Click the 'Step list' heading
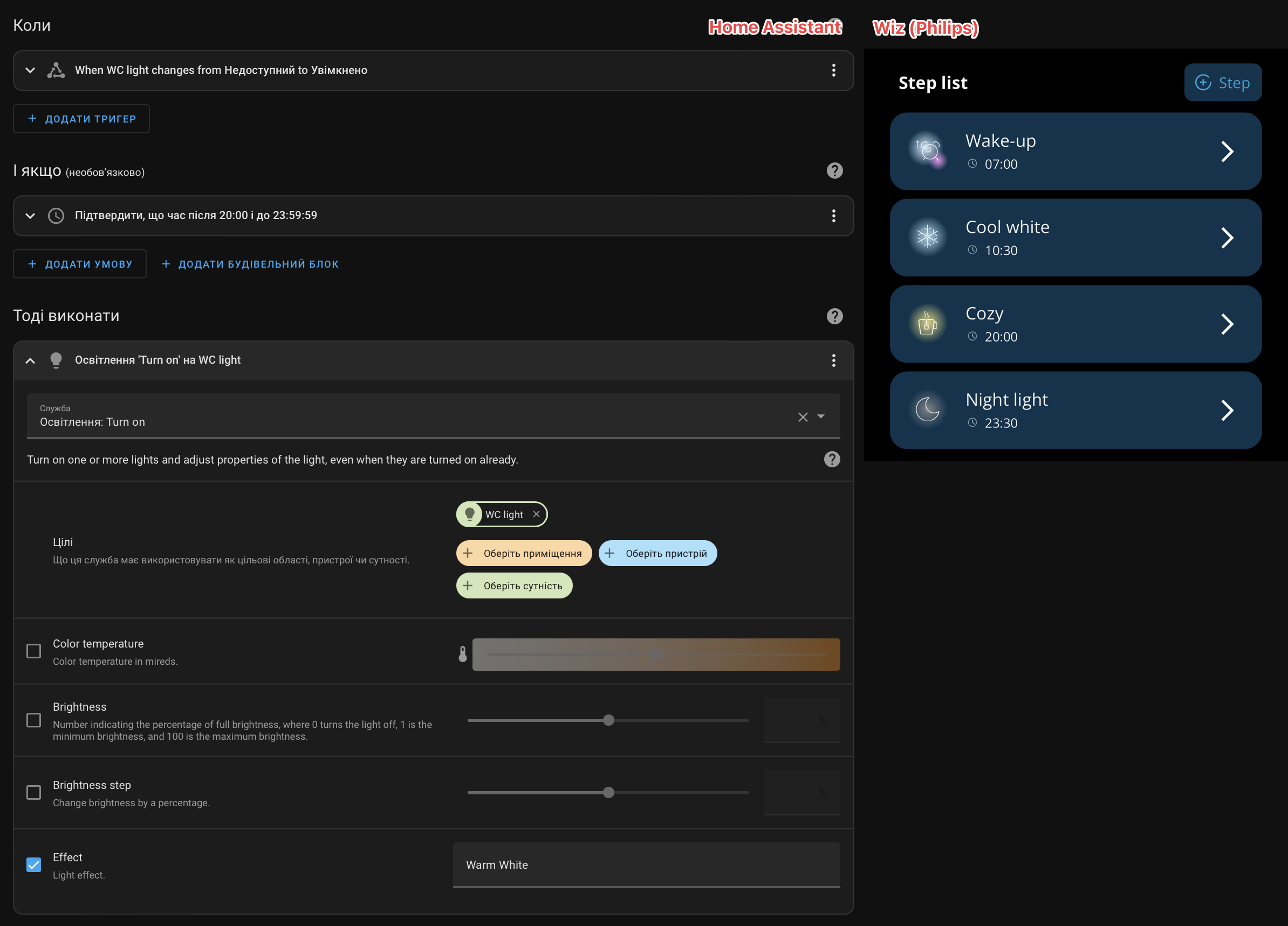1288x926 pixels. pos(933,83)
